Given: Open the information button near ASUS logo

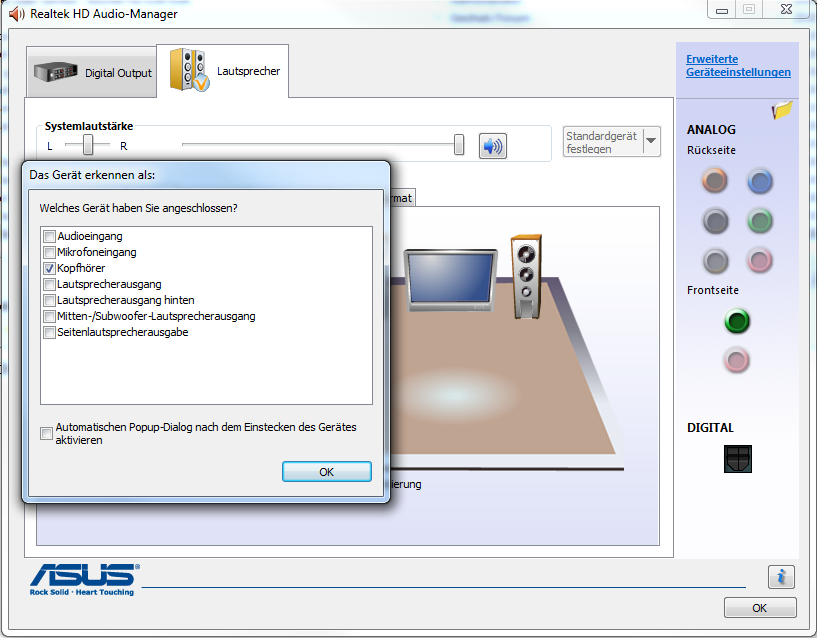Looking at the screenshot, I should (x=781, y=577).
